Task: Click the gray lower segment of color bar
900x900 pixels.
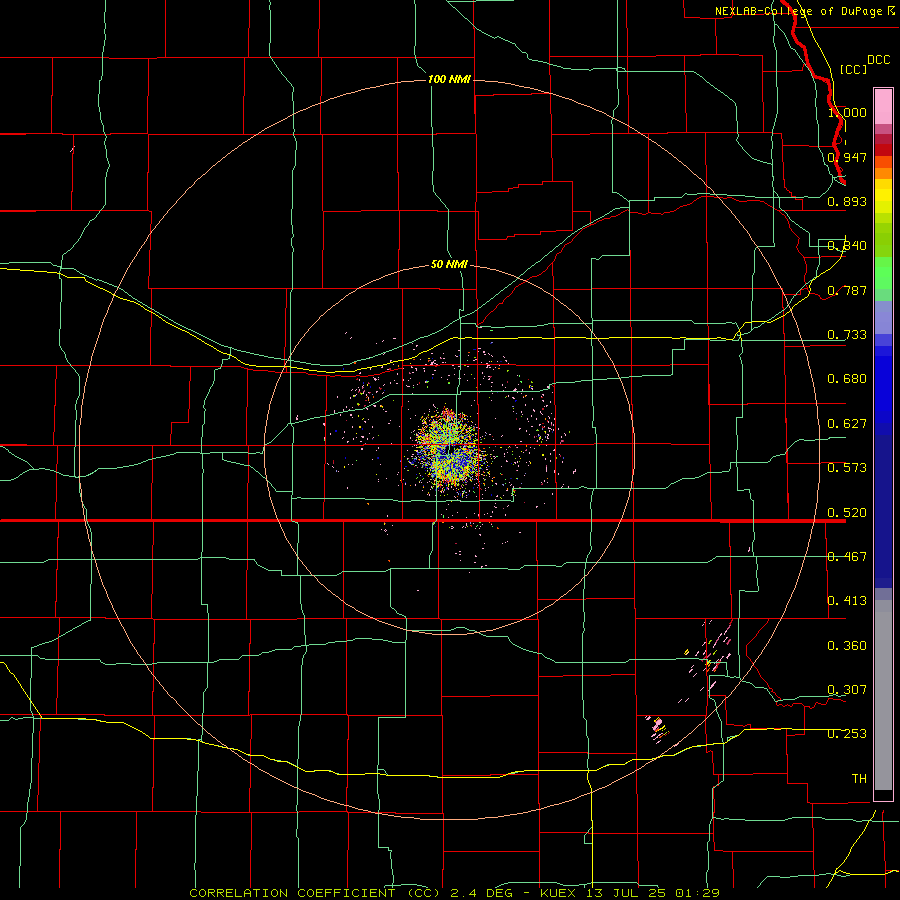Action: 883,695
